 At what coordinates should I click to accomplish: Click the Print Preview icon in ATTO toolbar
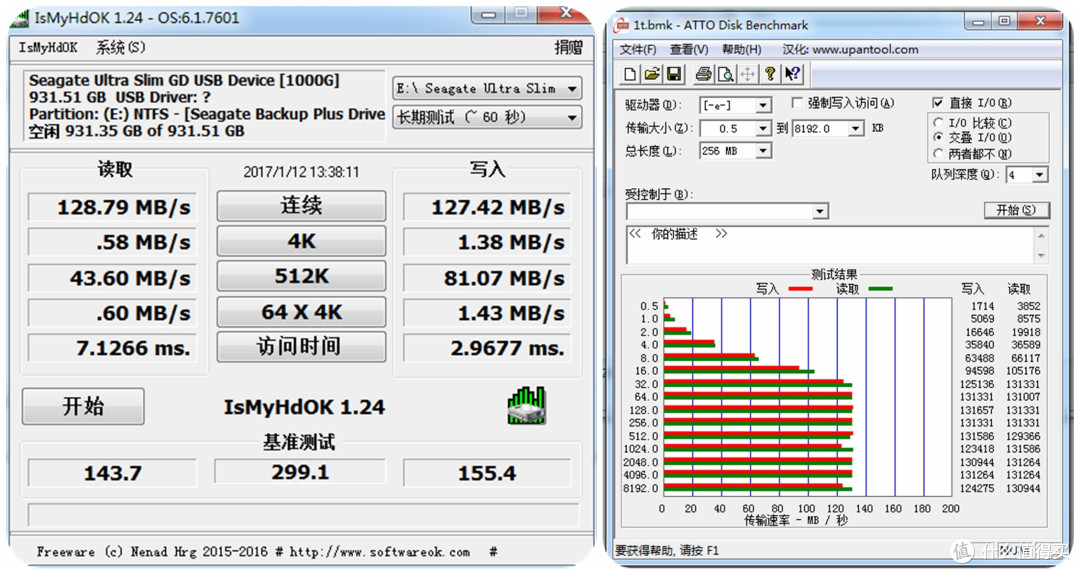(725, 74)
